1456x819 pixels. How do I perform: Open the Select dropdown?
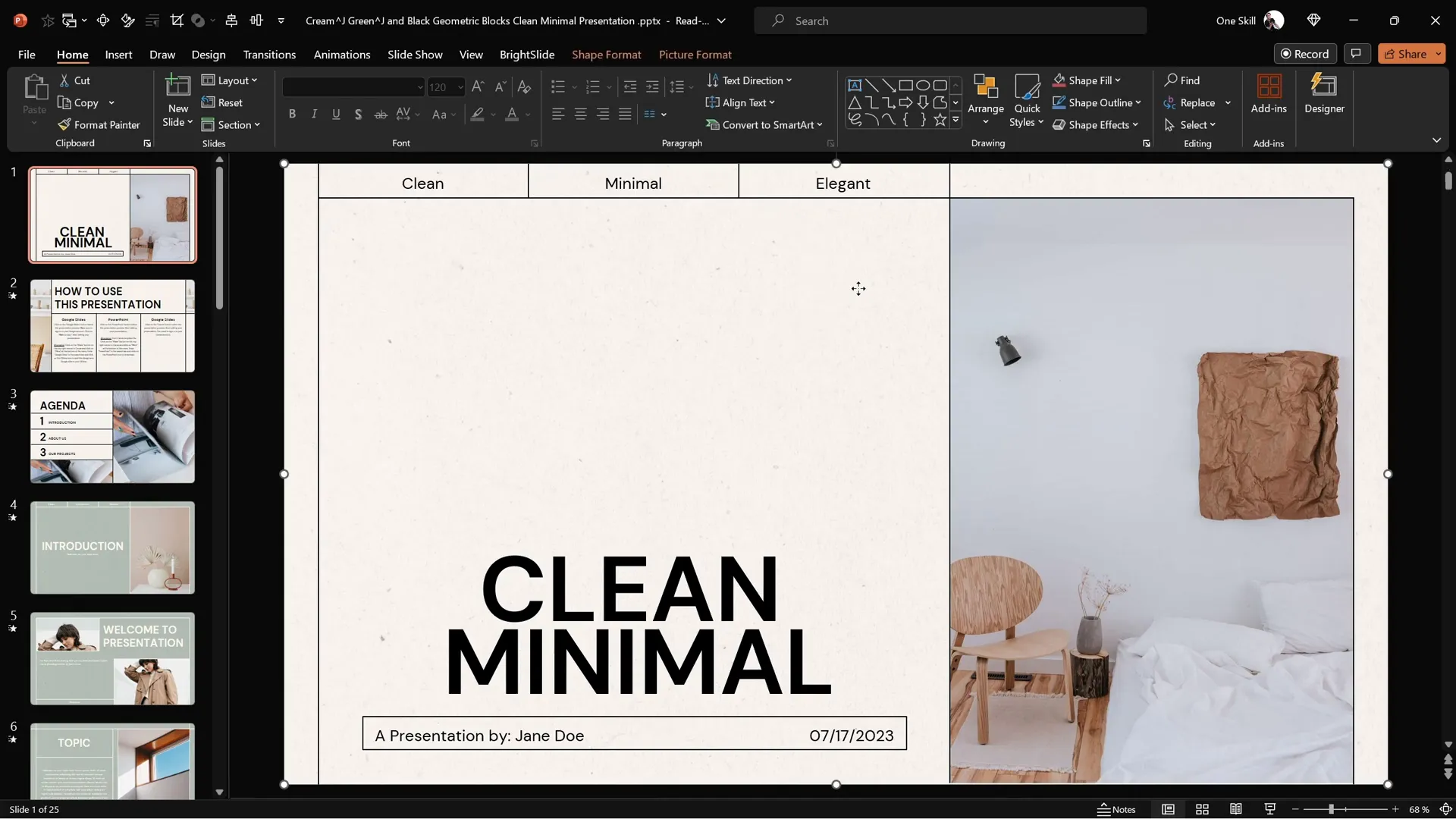click(1190, 124)
